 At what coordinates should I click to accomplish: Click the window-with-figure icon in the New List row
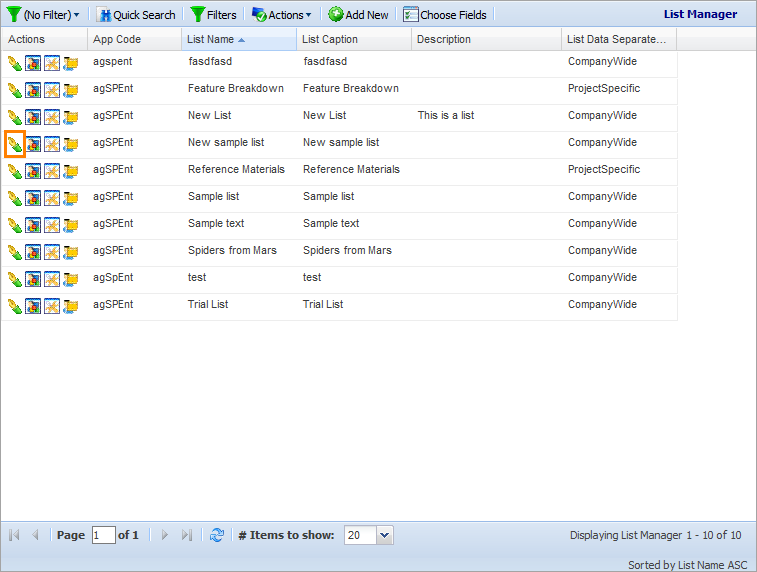tap(33, 117)
